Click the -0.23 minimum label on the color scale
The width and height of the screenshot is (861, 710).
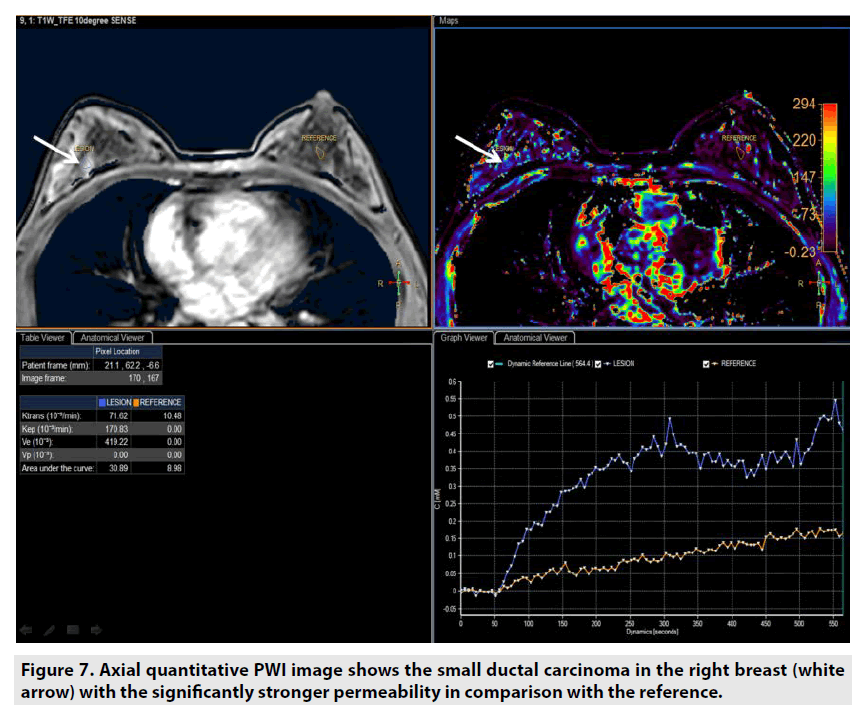tap(800, 252)
